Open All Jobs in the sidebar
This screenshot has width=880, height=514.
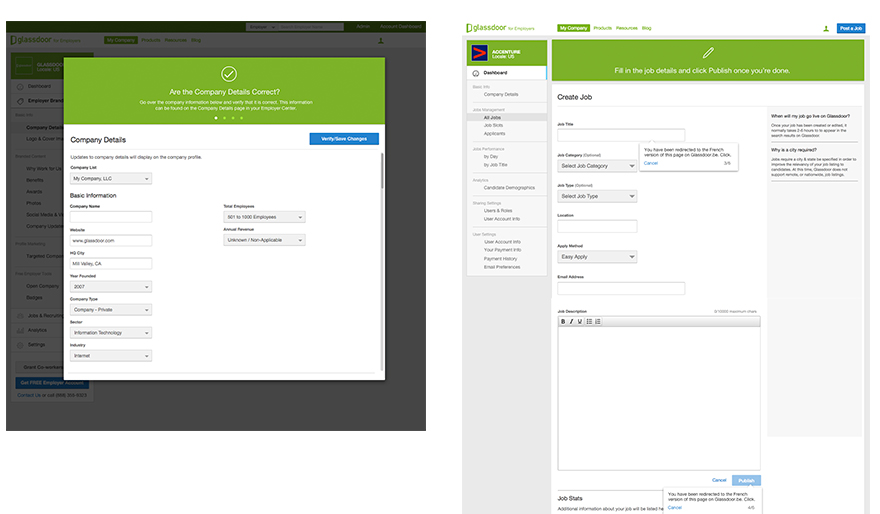(x=494, y=117)
